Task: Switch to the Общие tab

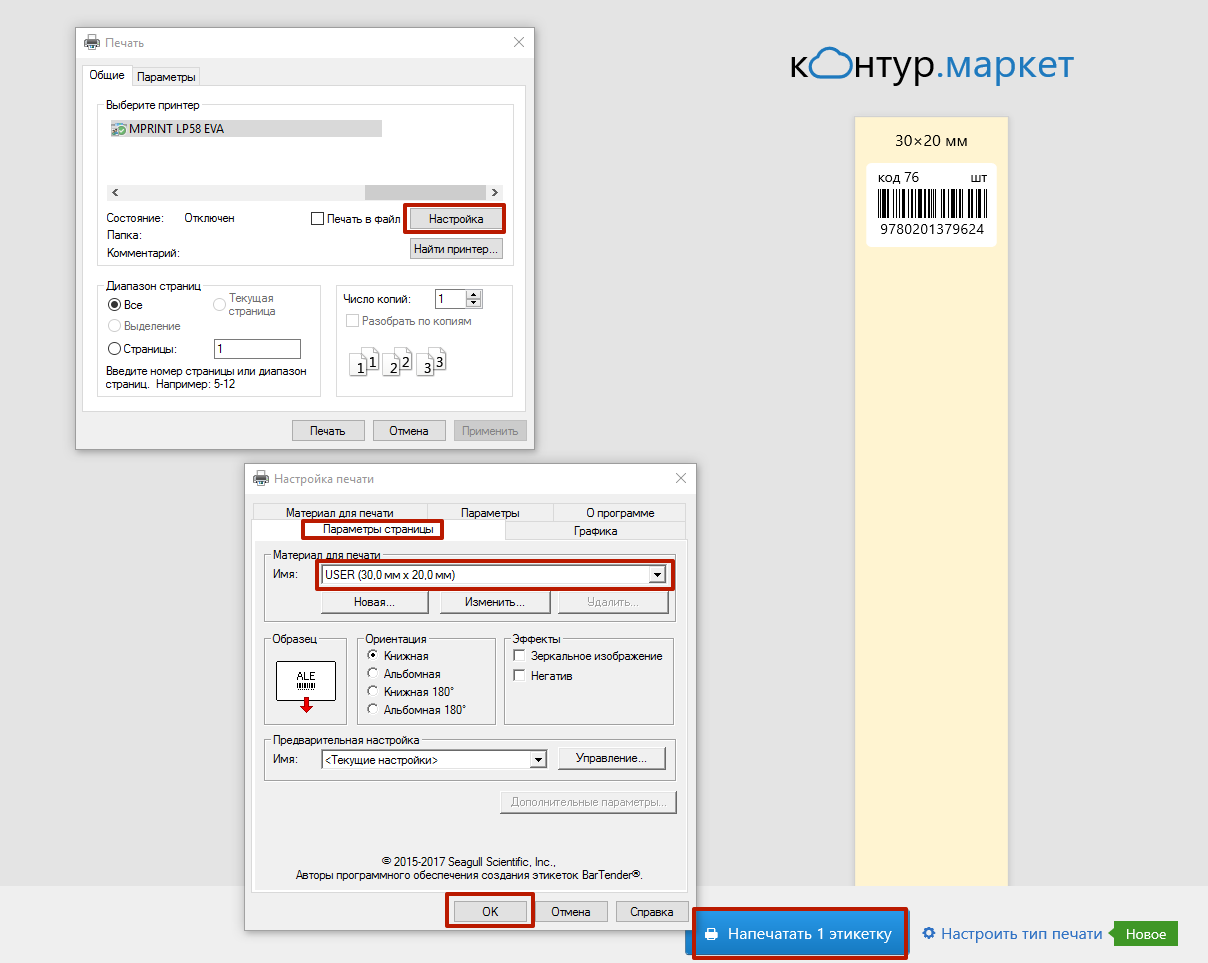Action: coord(106,75)
